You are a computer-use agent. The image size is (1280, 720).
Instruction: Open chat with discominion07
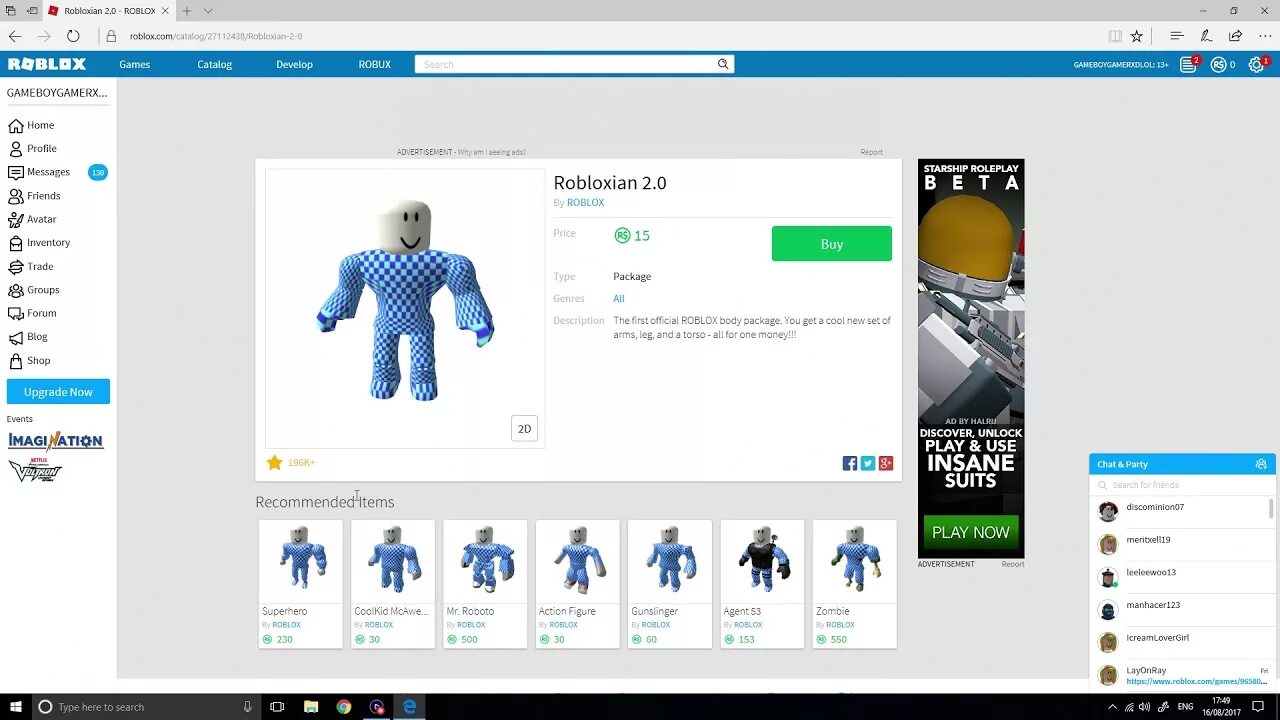(1180, 511)
